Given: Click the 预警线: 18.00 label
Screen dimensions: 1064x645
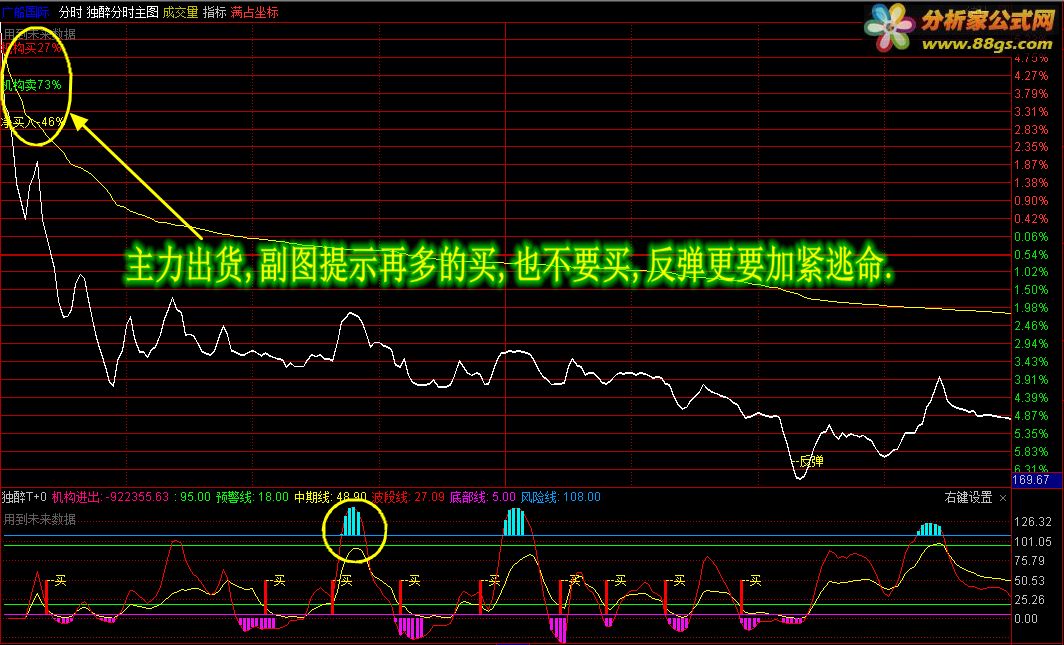Looking at the screenshot, I should coord(252,497).
